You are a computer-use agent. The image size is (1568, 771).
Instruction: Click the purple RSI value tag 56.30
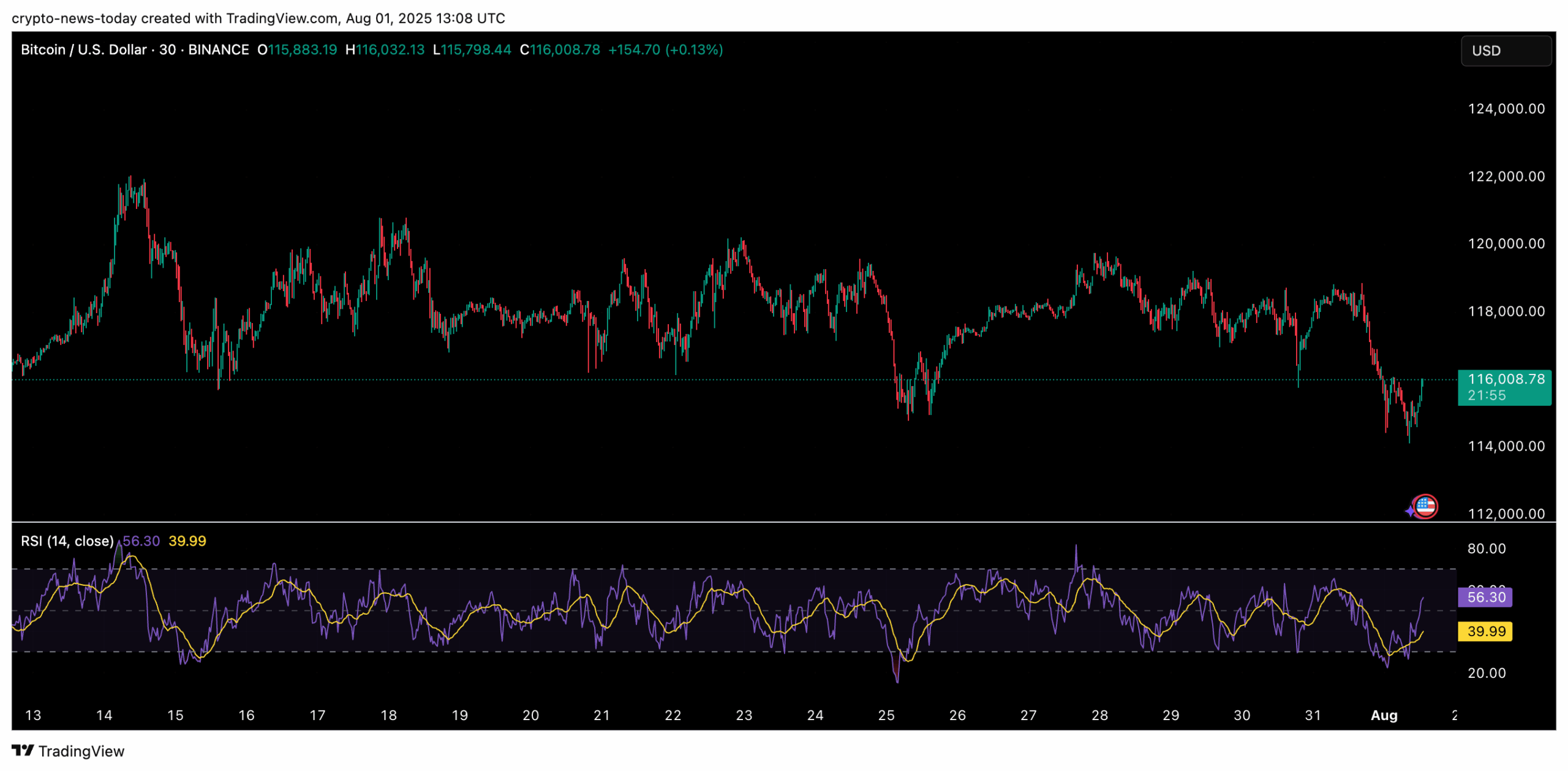click(1485, 597)
